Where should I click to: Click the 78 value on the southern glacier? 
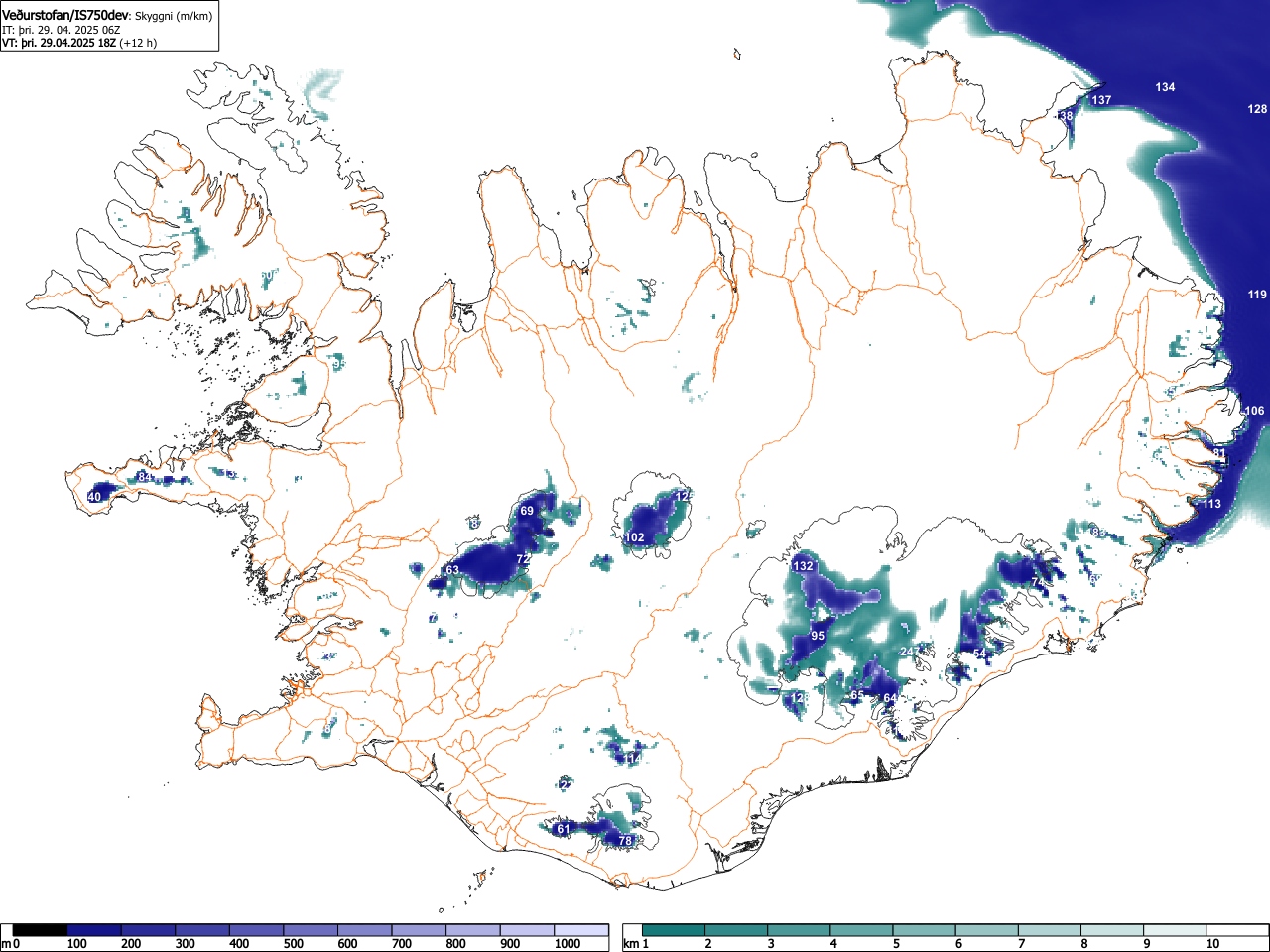(624, 841)
